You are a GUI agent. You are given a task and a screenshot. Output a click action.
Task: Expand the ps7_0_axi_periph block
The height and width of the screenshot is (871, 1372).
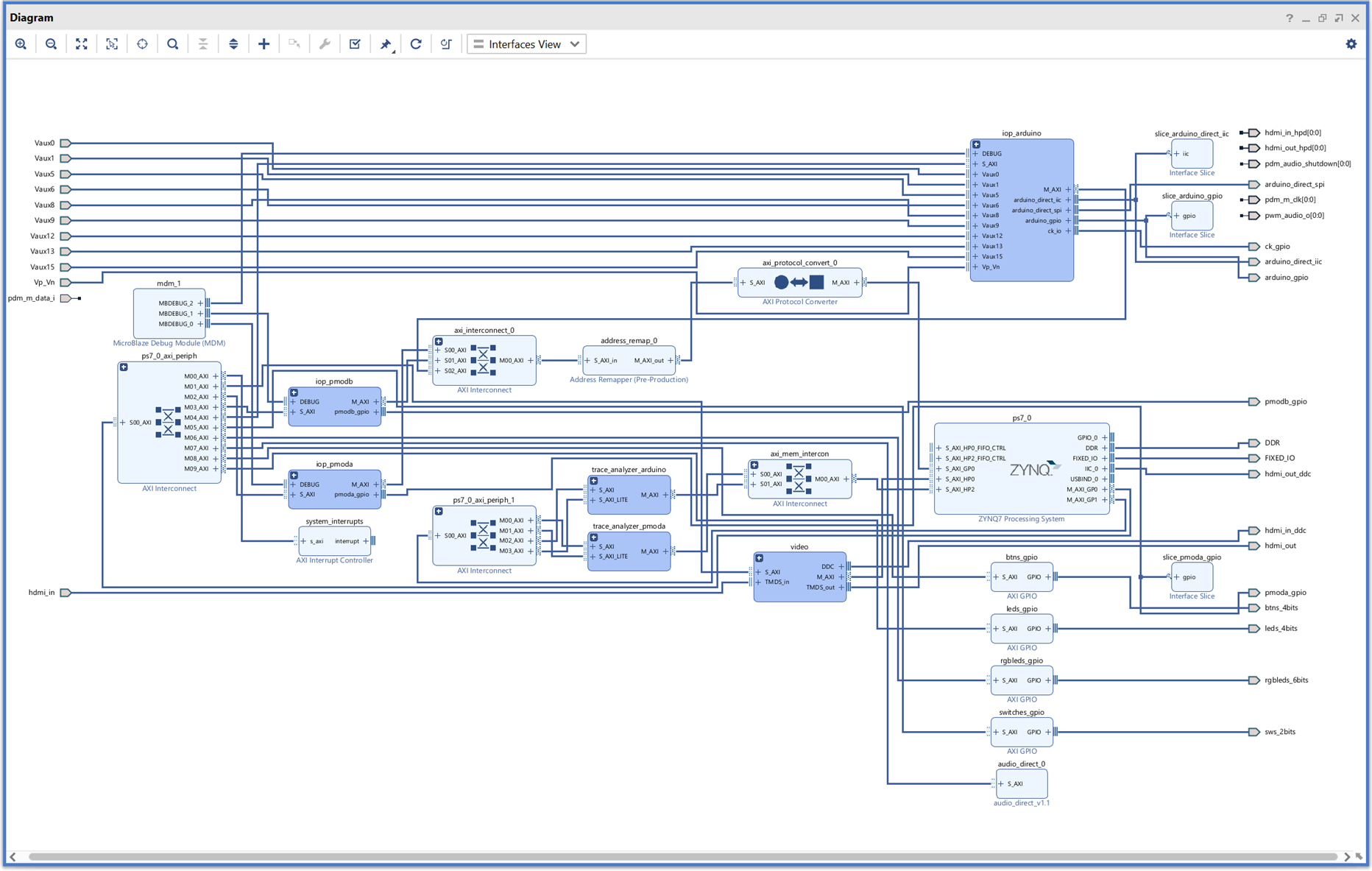tap(124, 367)
